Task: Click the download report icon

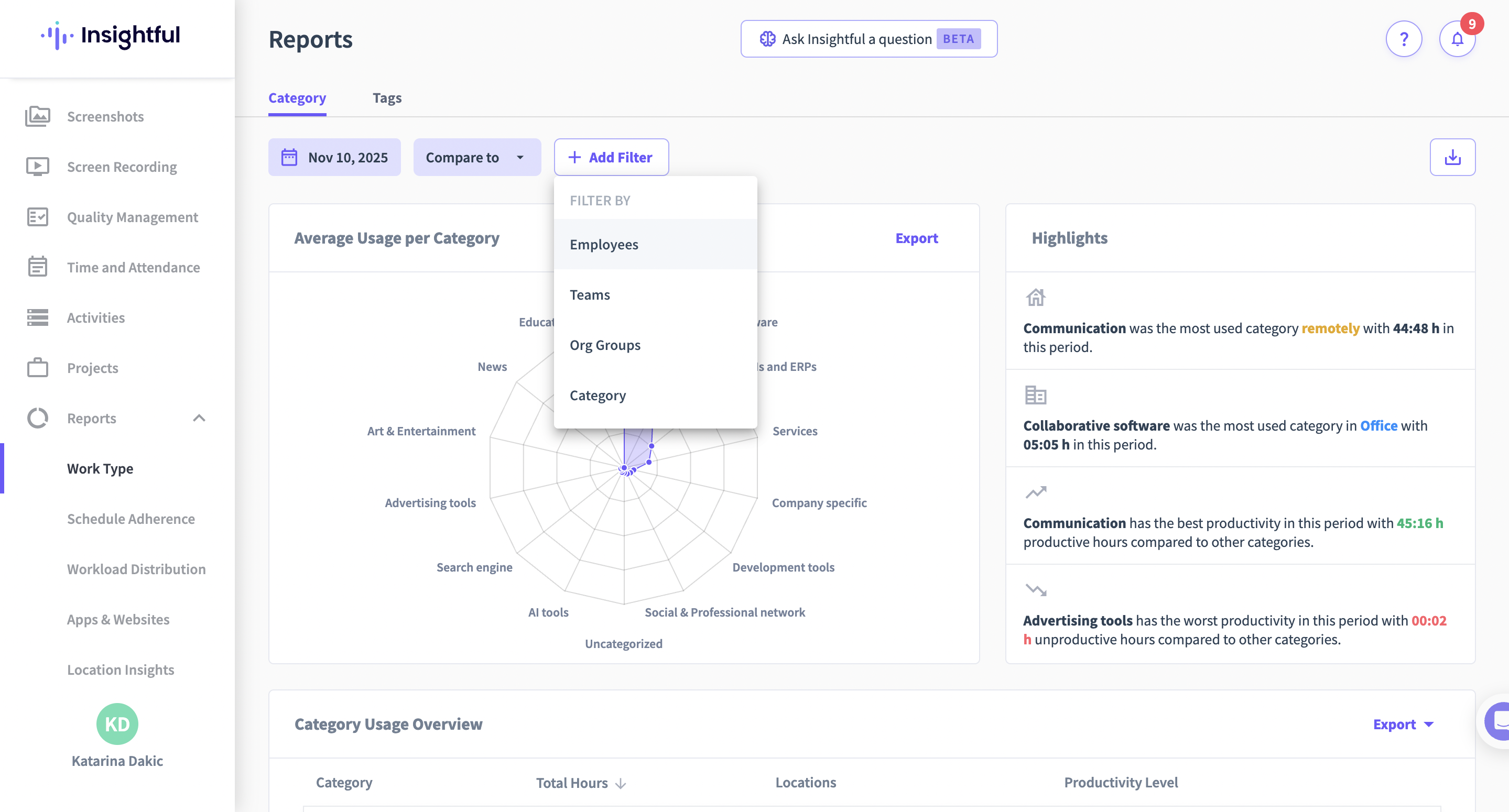Action: click(1452, 157)
